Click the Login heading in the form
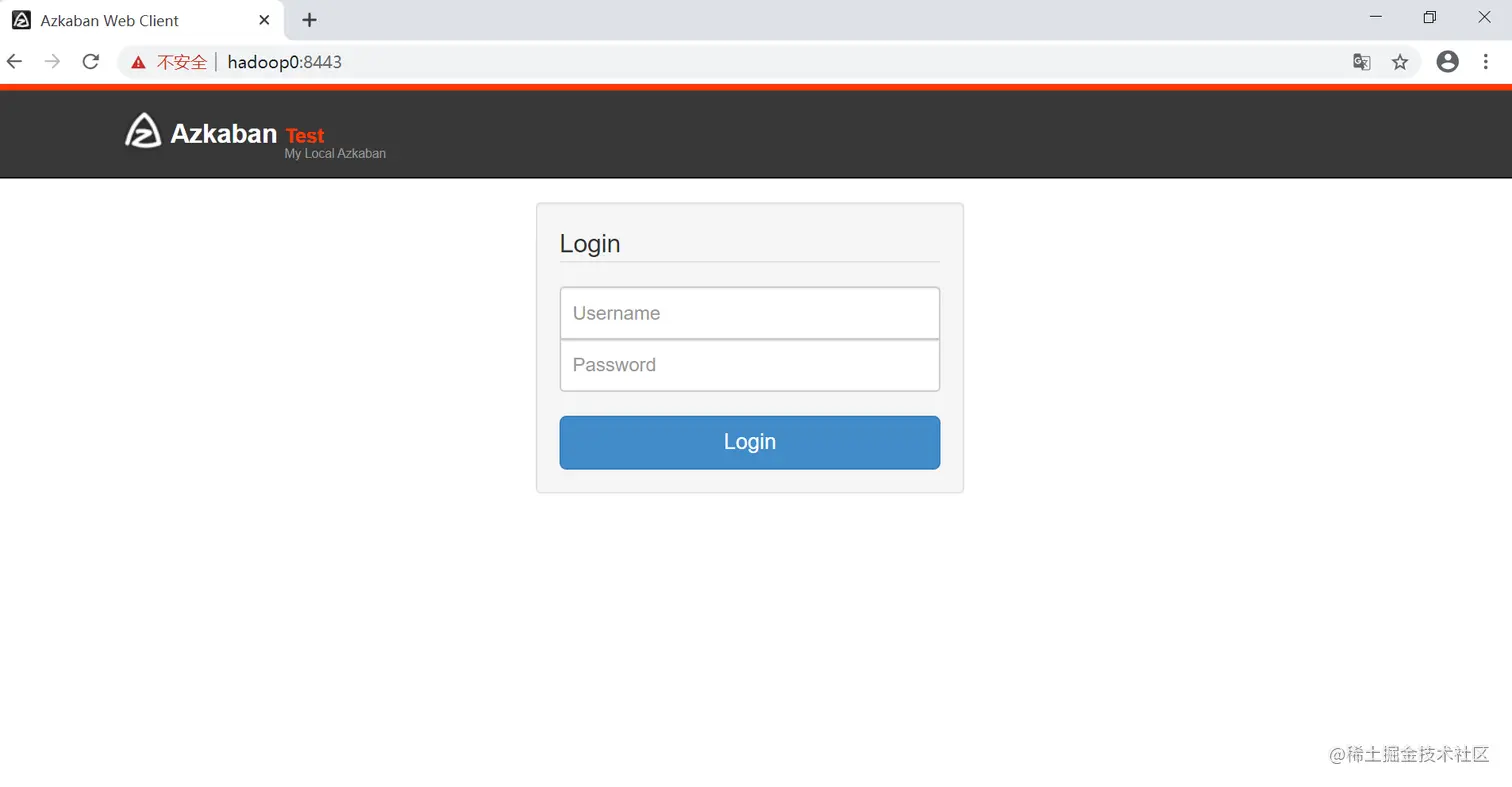The height and width of the screenshot is (787, 1512). tap(590, 243)
